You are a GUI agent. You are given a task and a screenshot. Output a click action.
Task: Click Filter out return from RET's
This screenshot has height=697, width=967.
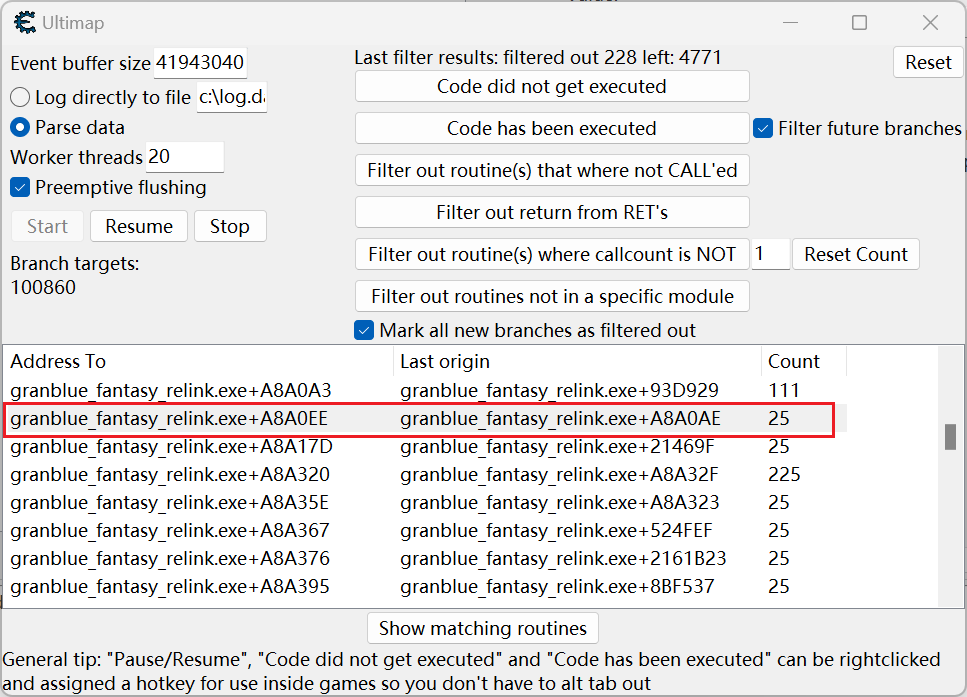coord(552,212)
